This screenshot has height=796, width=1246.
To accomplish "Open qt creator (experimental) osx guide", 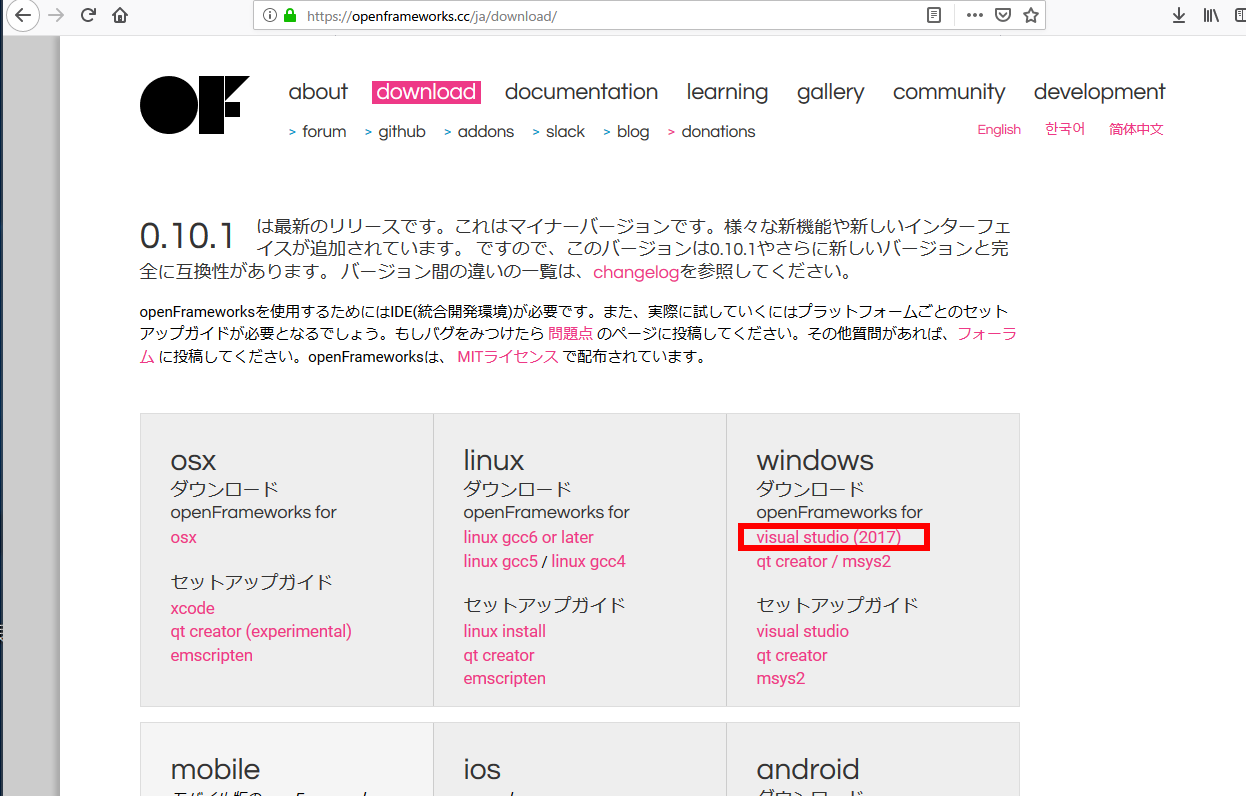I will [261, 631].
